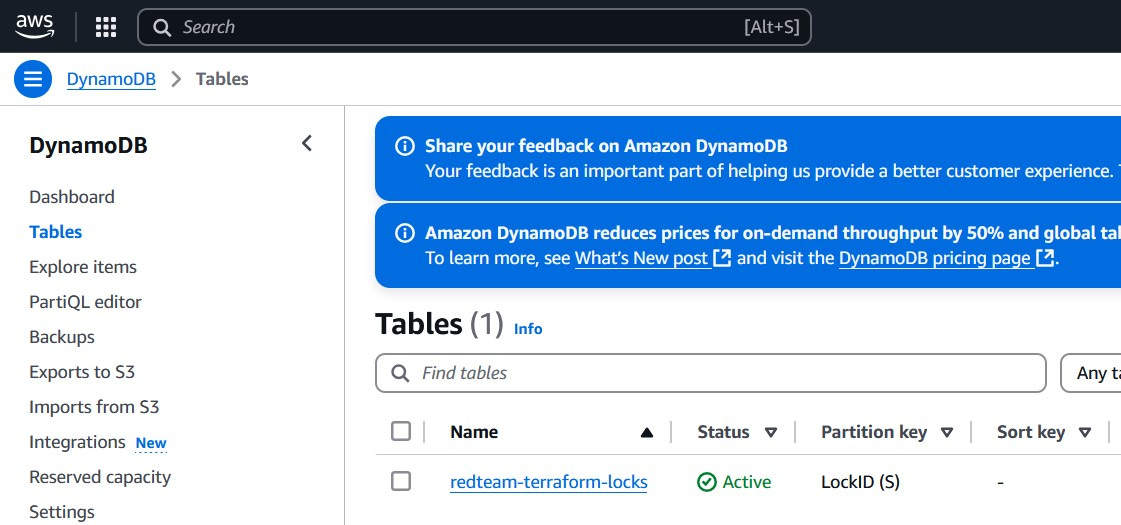Select the redteam-terraform-locks row checkbox

[x=401, y=481]
